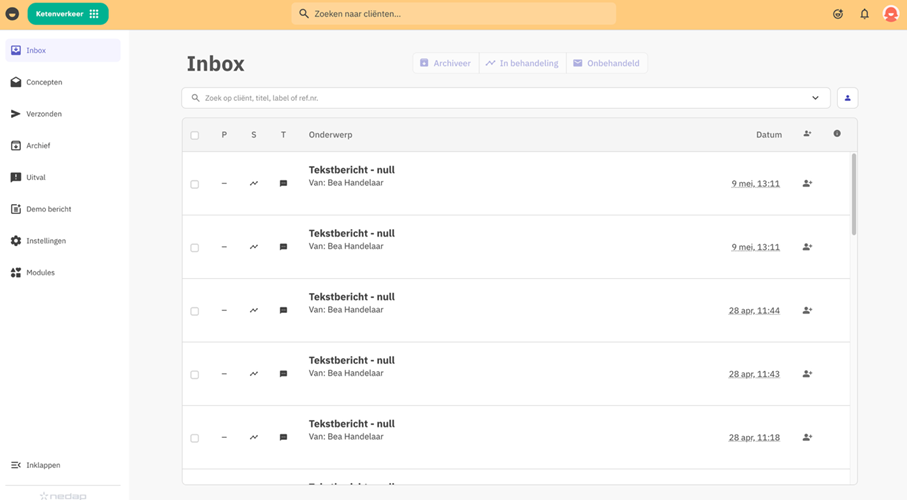Viewport: 907px width, 500px height.
Task: Expand the search filter dropdown chevron
Action: 815,98
